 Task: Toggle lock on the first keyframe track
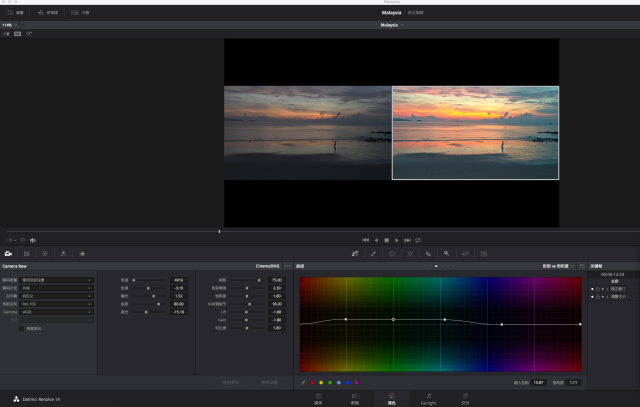click(x=599, y=288)
